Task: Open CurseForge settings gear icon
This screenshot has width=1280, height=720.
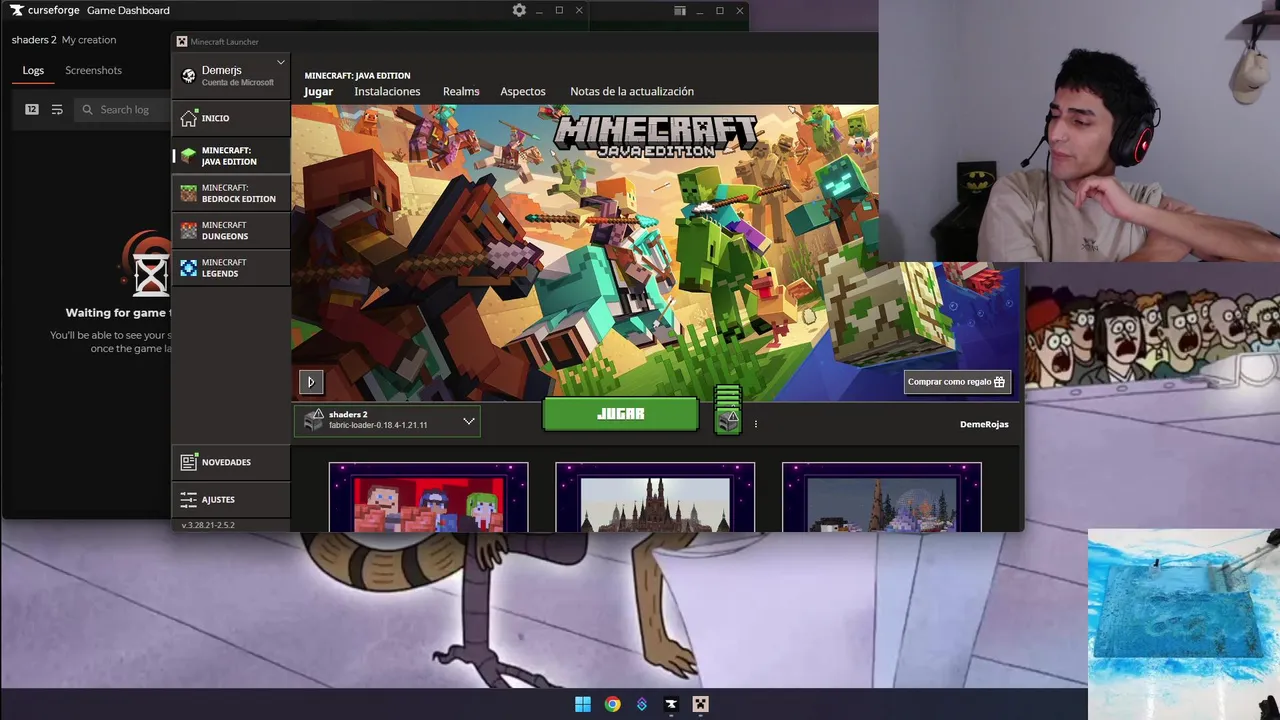Action: pos(519,10)
